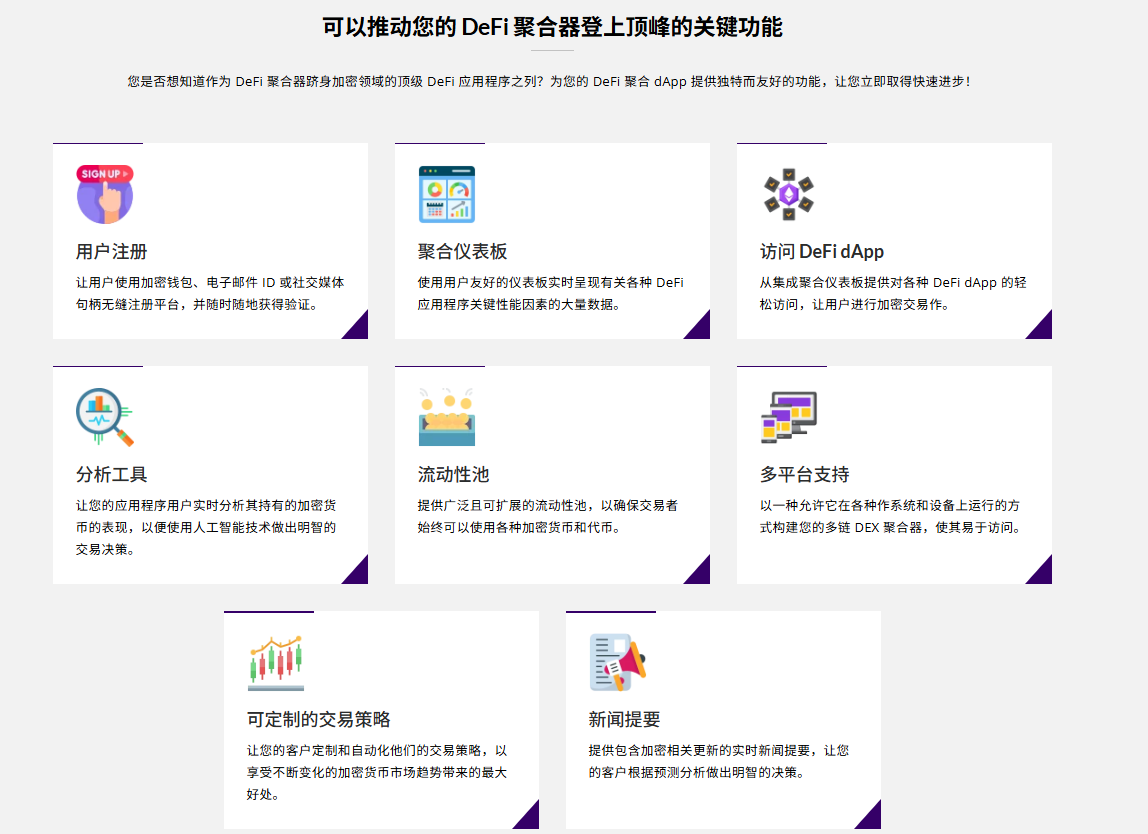Open the 用户注册 heading
Image resolution: width=1148 pixels, height=834 pixels.
[112, 251]
